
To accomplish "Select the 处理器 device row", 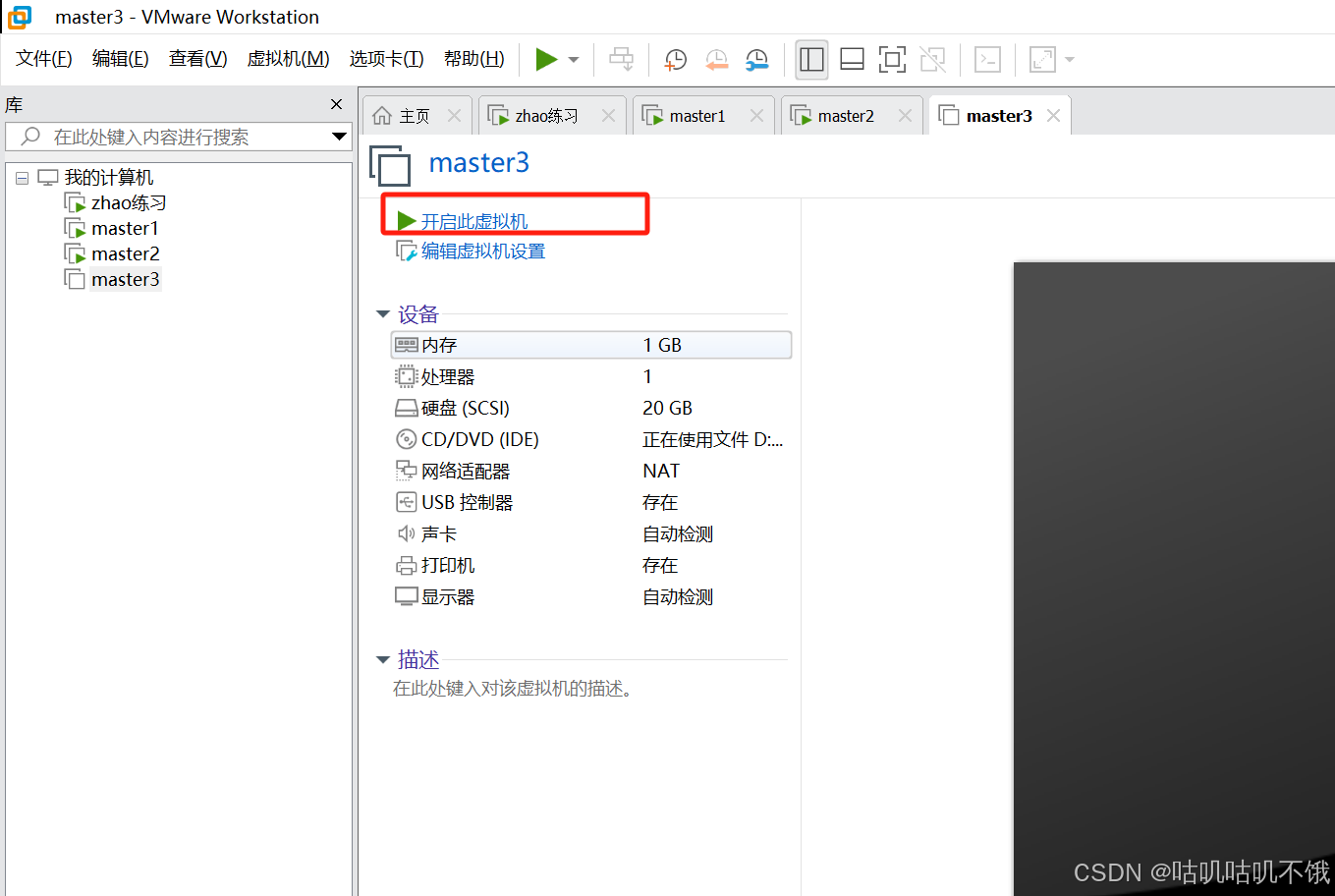I will pyautogui.click(x=591, y=376).
